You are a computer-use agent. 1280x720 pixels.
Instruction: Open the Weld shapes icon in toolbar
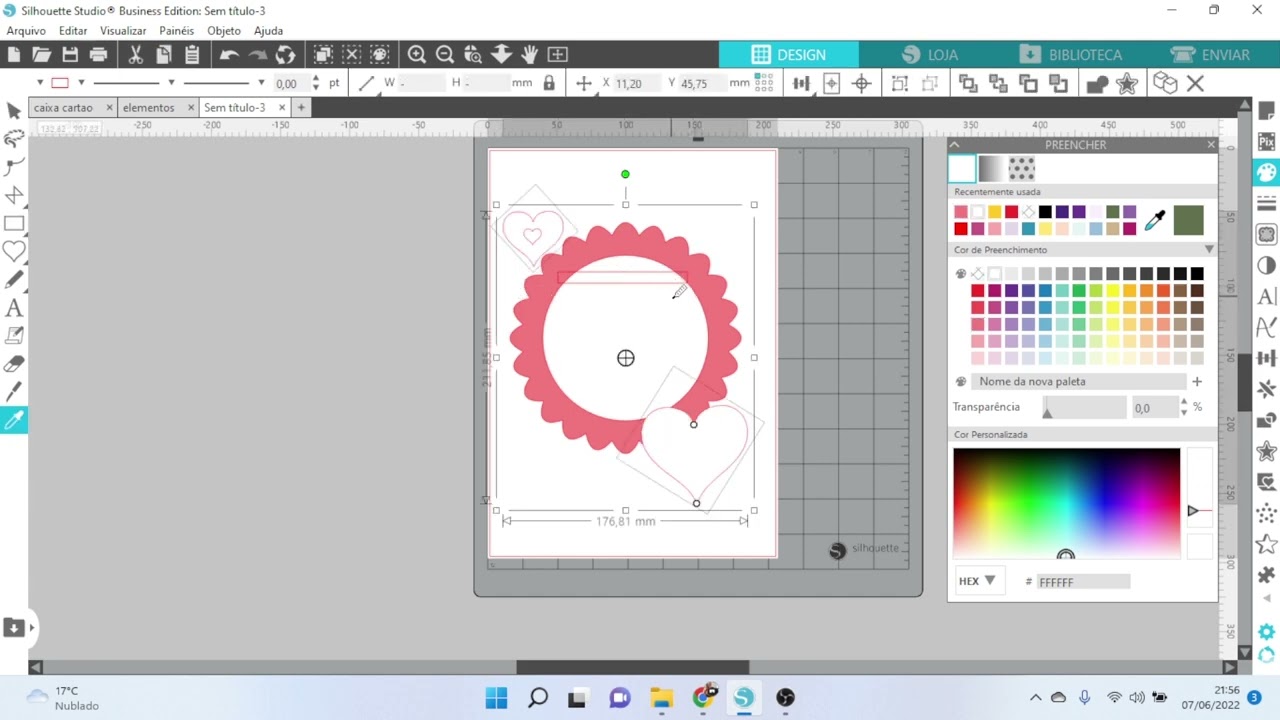[x=1097, y=83]
